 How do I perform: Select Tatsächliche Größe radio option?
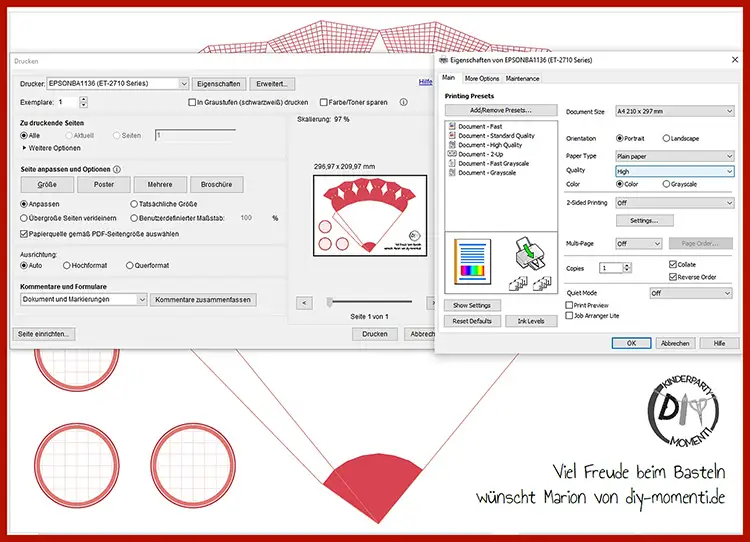pos(134,204)
